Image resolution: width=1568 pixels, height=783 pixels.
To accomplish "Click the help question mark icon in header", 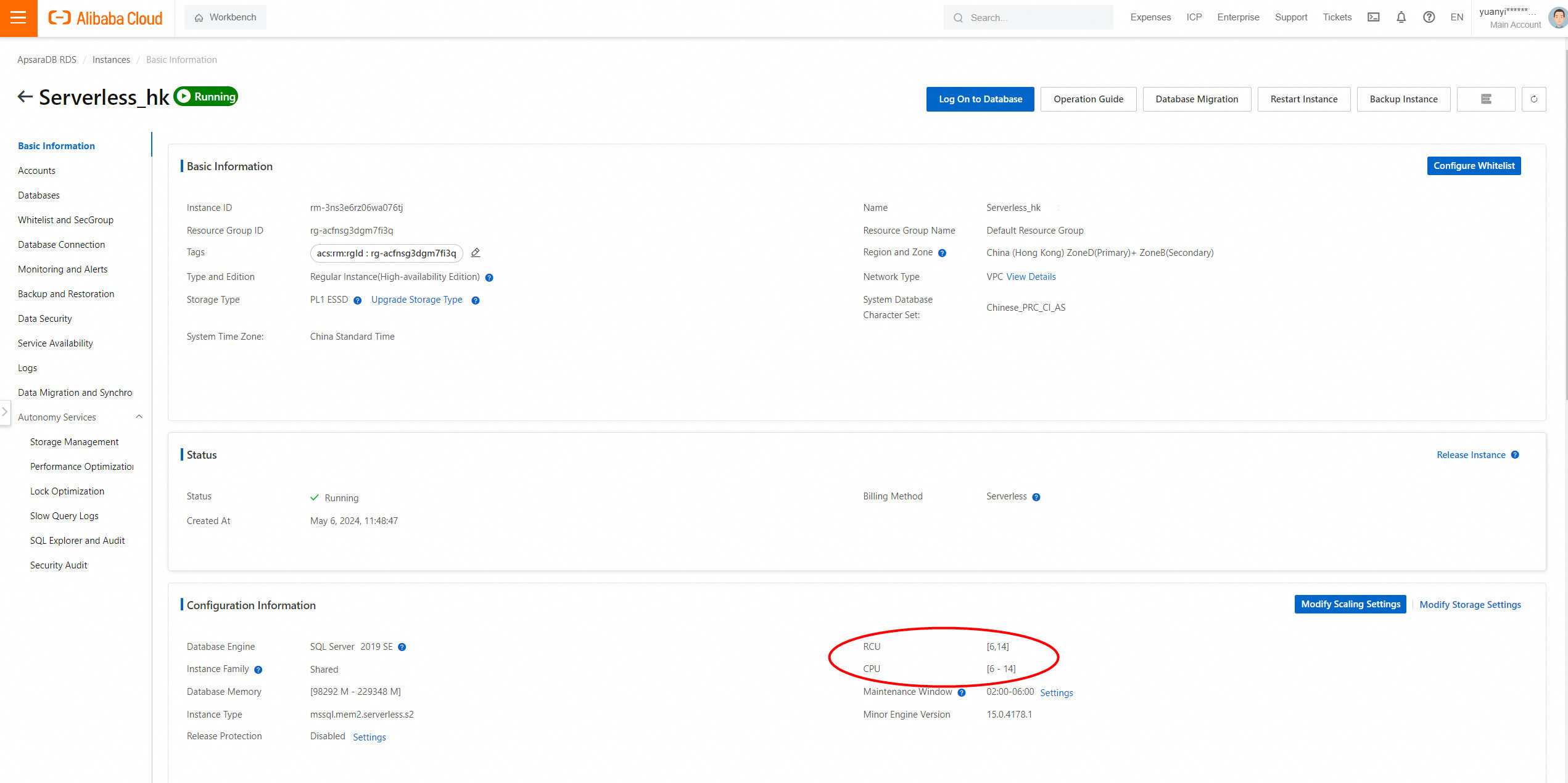I will [x=1429, y=17].
